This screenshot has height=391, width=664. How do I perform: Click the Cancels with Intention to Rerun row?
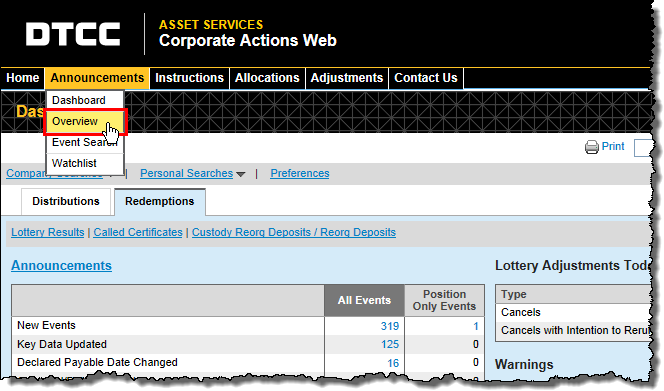pyautogui.click(x=573, y=330)
